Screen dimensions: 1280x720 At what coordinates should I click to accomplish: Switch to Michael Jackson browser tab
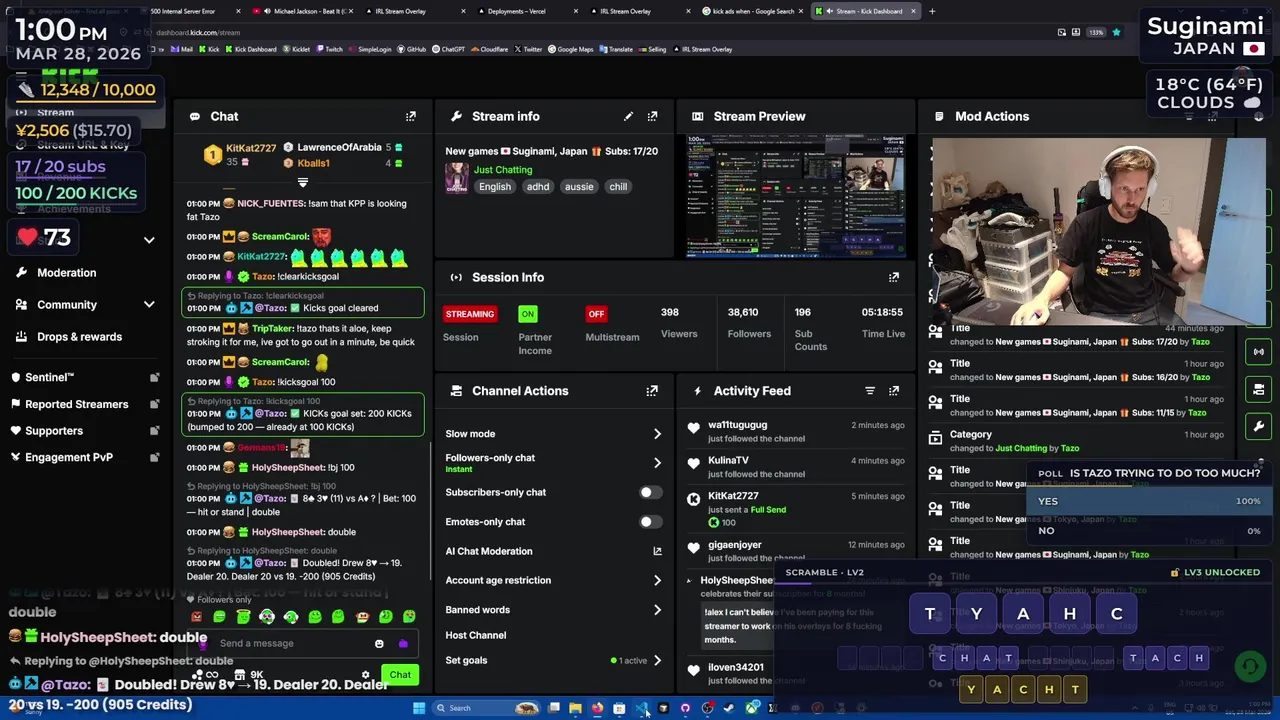click(303, 11)
